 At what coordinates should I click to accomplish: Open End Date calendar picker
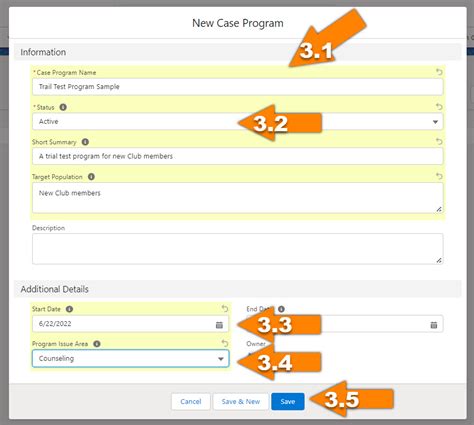(x=434, y=325)
